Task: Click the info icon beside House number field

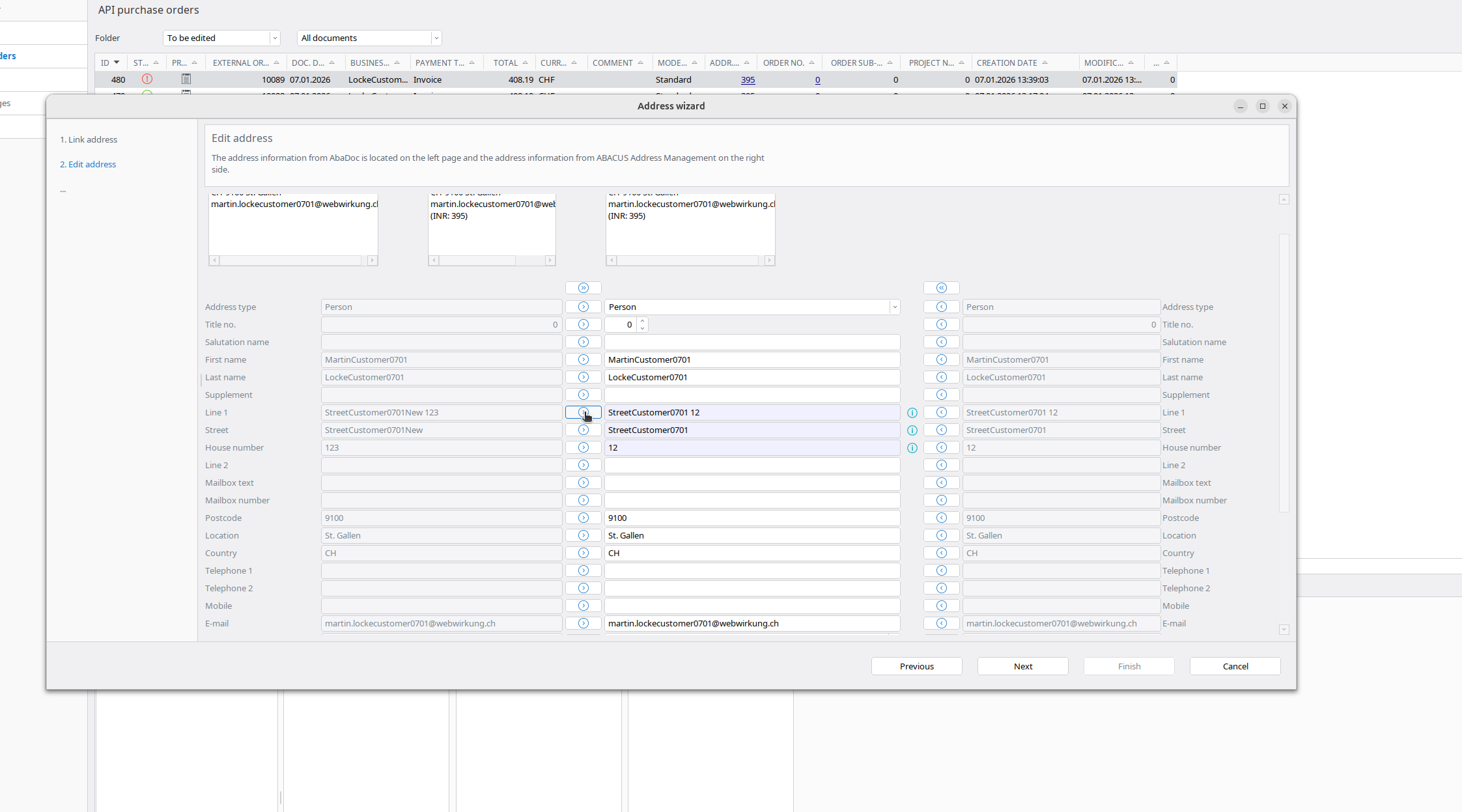Action: coord(912,447)
